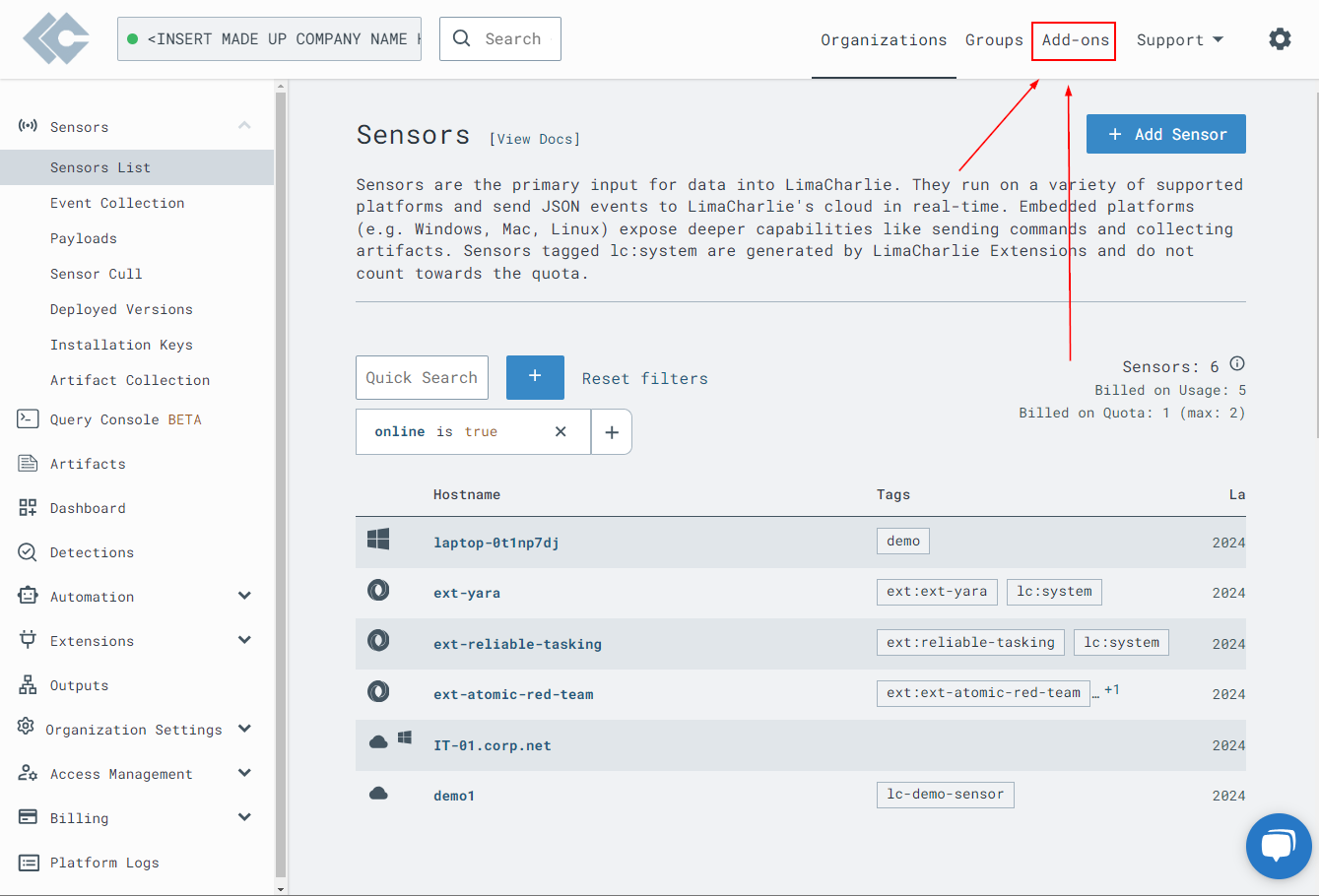The height and width of the screenshot is (896, 1319).
Task: Click the Detections magnifier-check icon
Action: (28, 552)
